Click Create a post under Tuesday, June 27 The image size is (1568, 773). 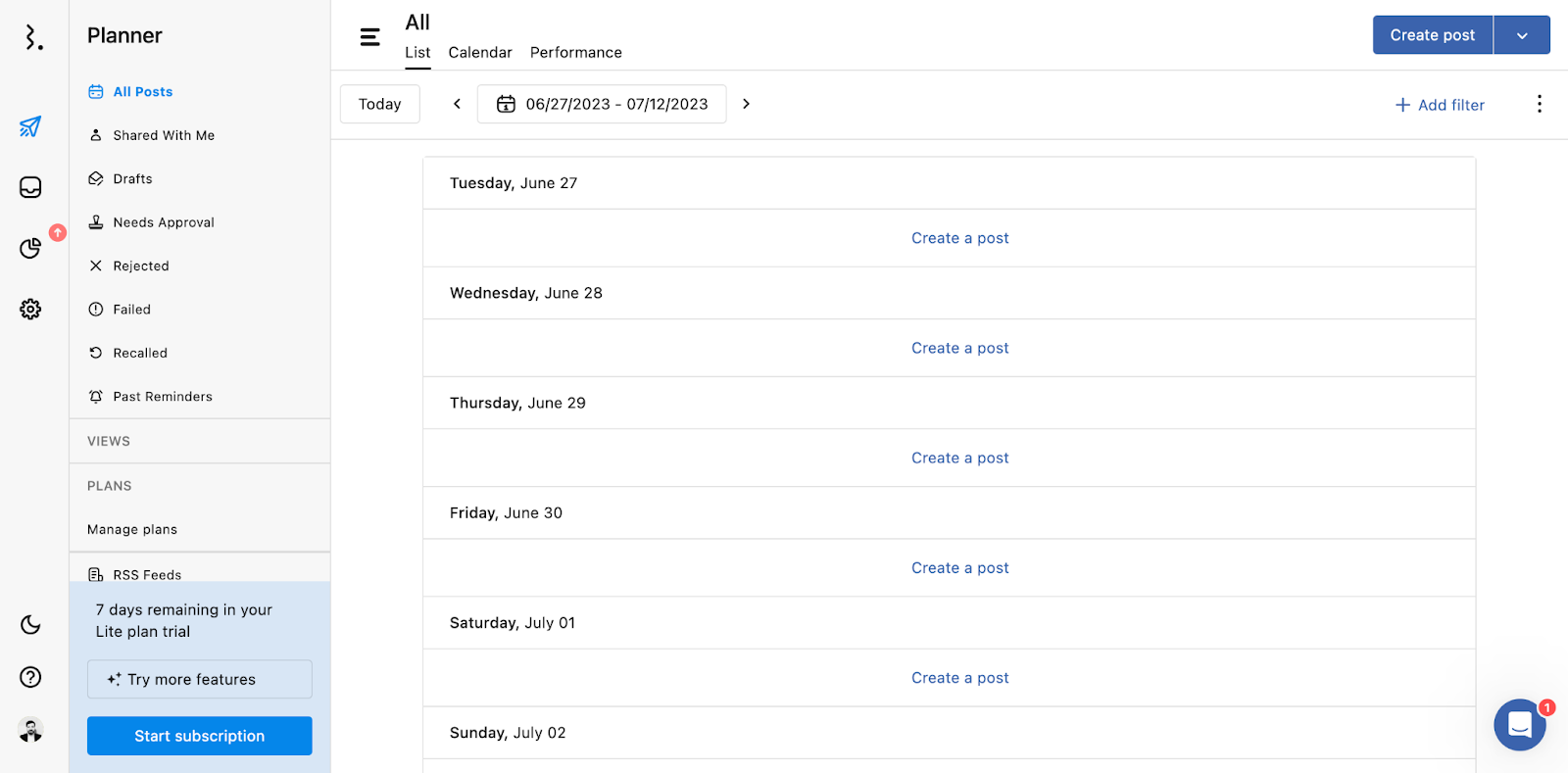tap(959, 238)
